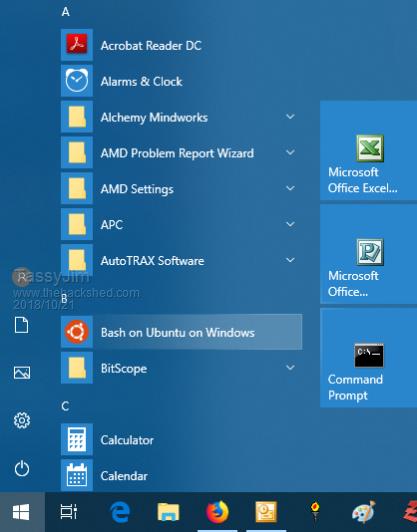
Task: Click the Calendar label text
Action: tap(124, 476)
